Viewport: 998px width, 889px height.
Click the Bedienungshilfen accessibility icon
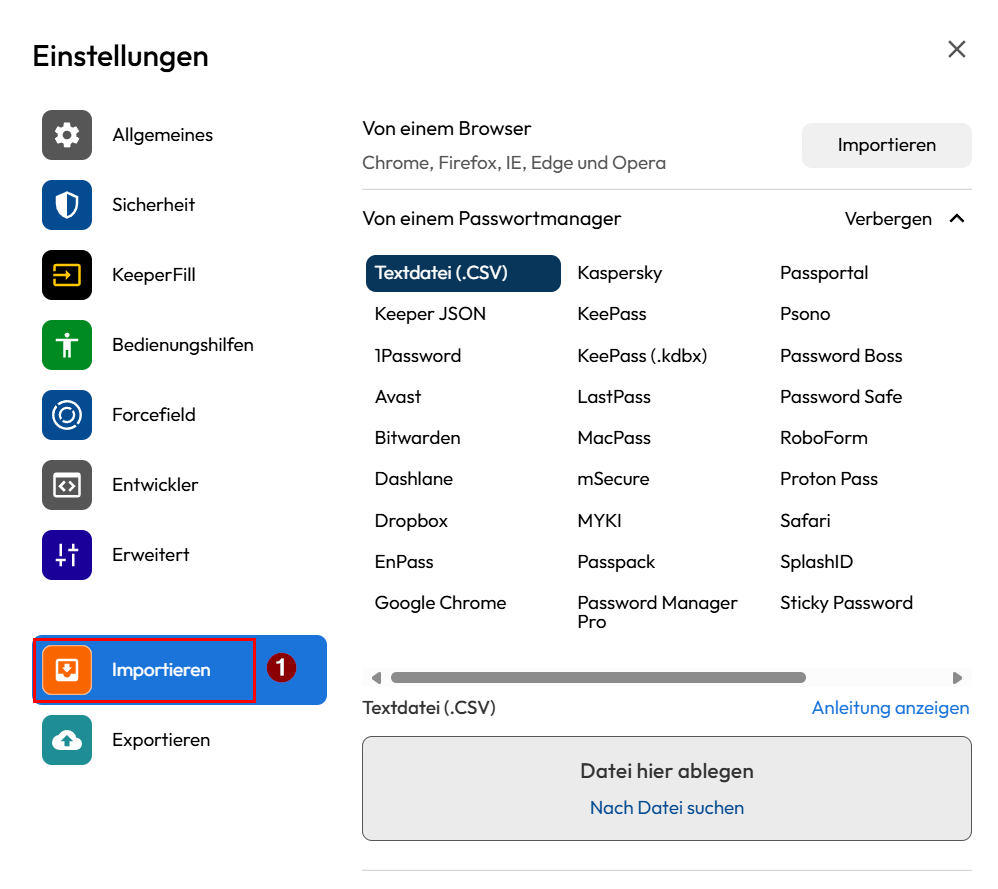67,345
